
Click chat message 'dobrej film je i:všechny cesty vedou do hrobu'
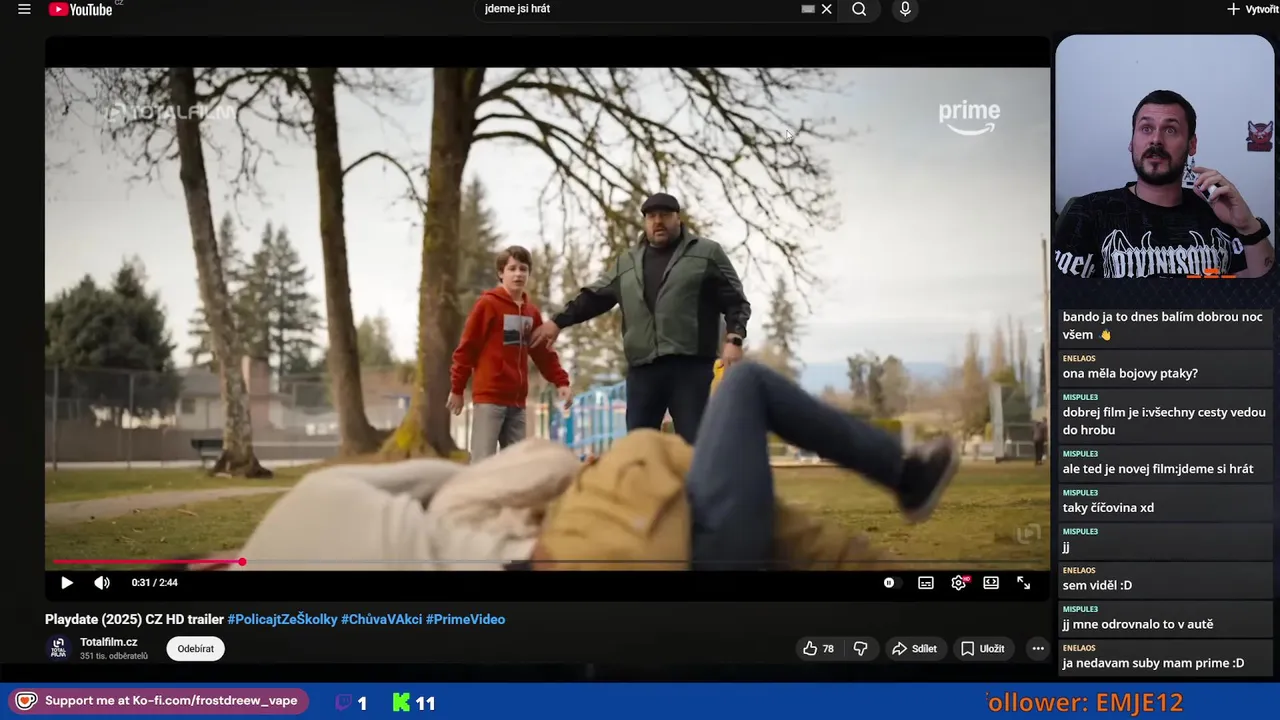pos(1164,421)
